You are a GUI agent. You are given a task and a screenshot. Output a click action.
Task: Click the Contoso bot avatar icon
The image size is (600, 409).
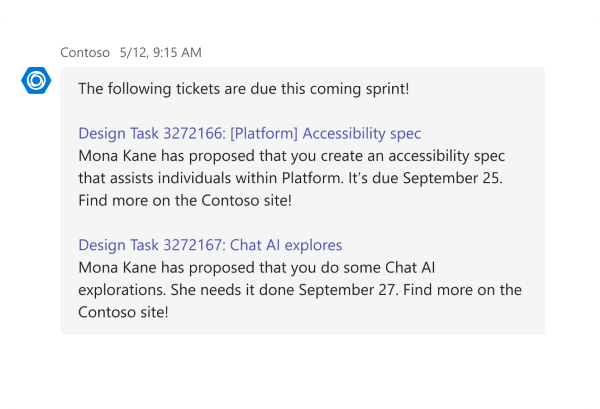36,80
